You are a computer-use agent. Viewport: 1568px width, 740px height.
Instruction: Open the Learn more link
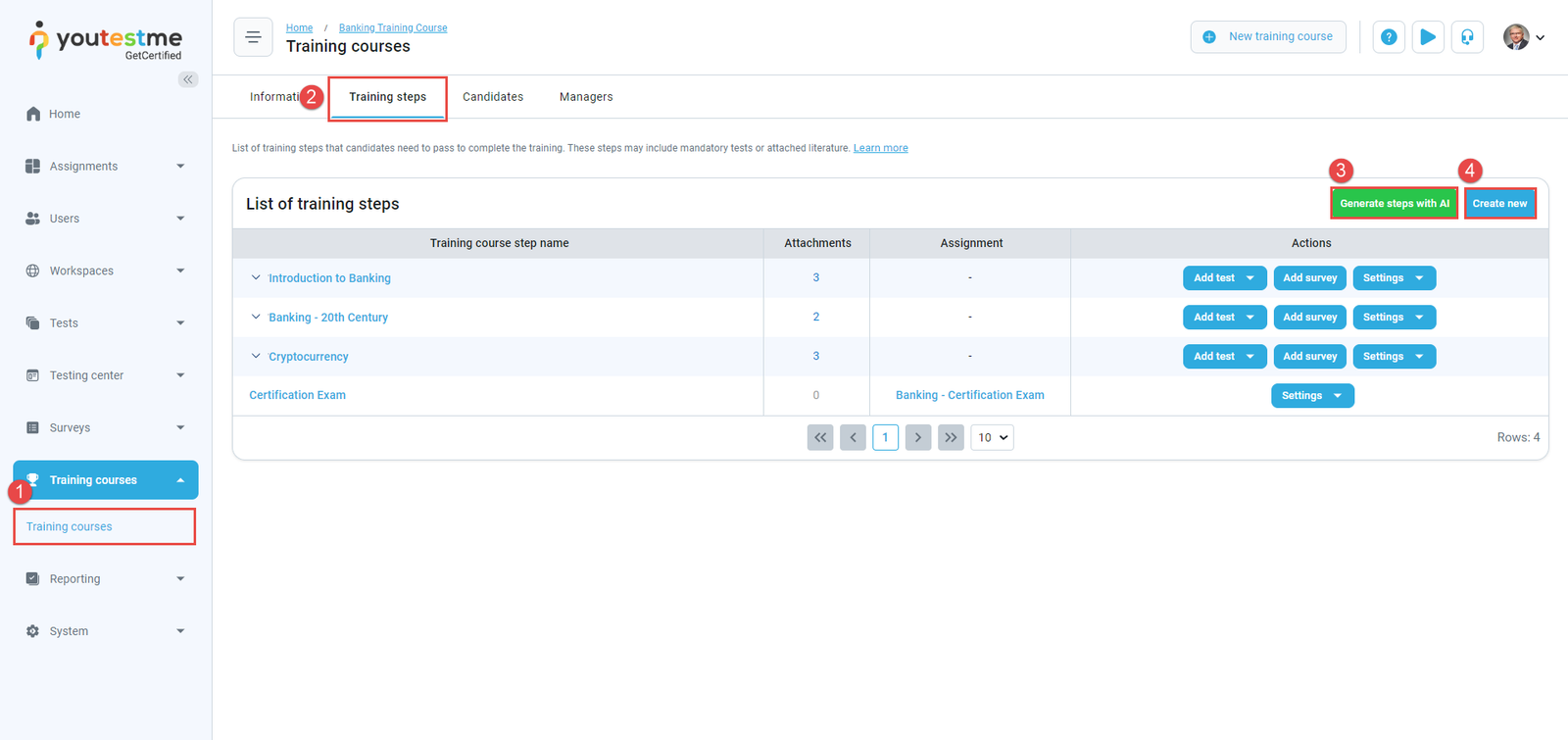click(880, 148)
